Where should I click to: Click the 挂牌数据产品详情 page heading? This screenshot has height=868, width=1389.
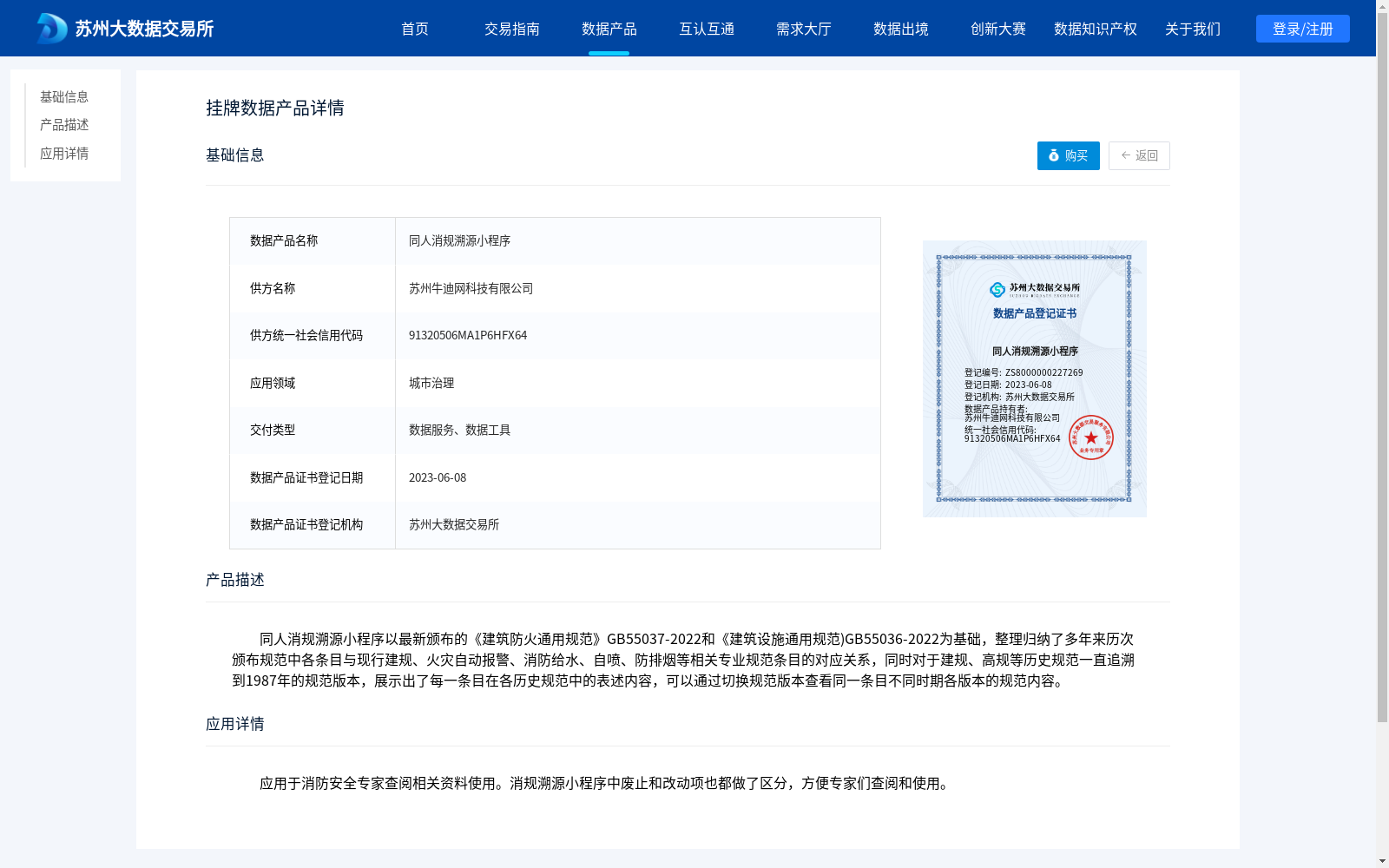pos(275,108)
